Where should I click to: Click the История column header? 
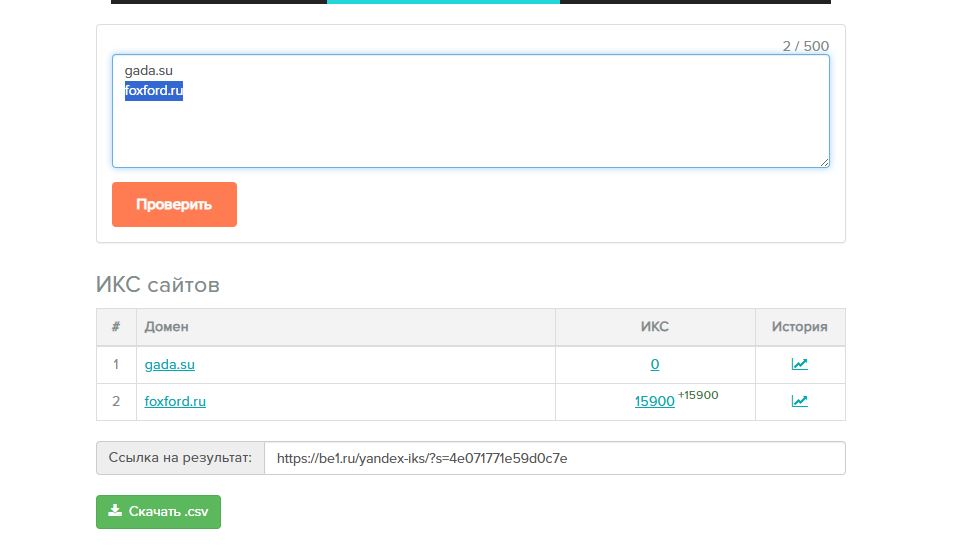tap(799, 327)
